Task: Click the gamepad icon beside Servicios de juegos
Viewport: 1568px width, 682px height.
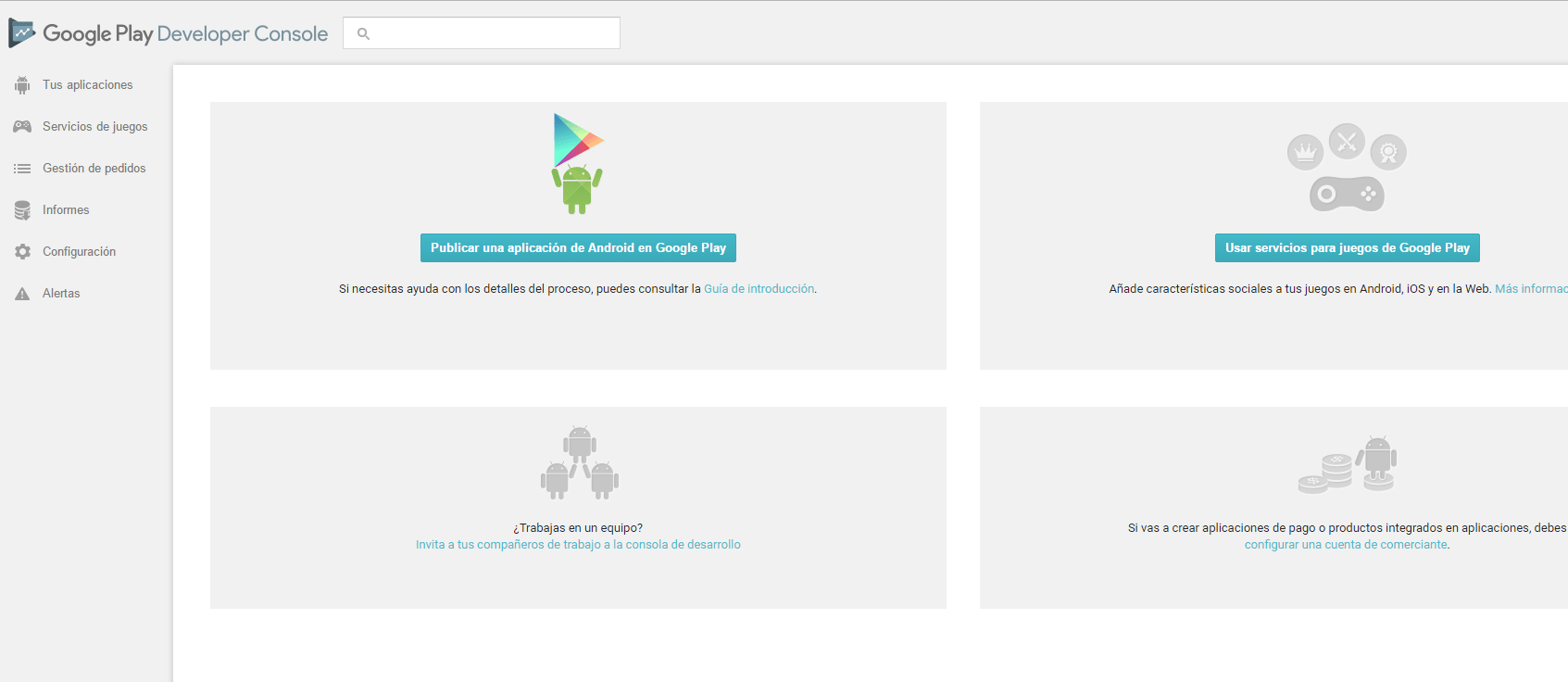Action: (x=22, y=127)
